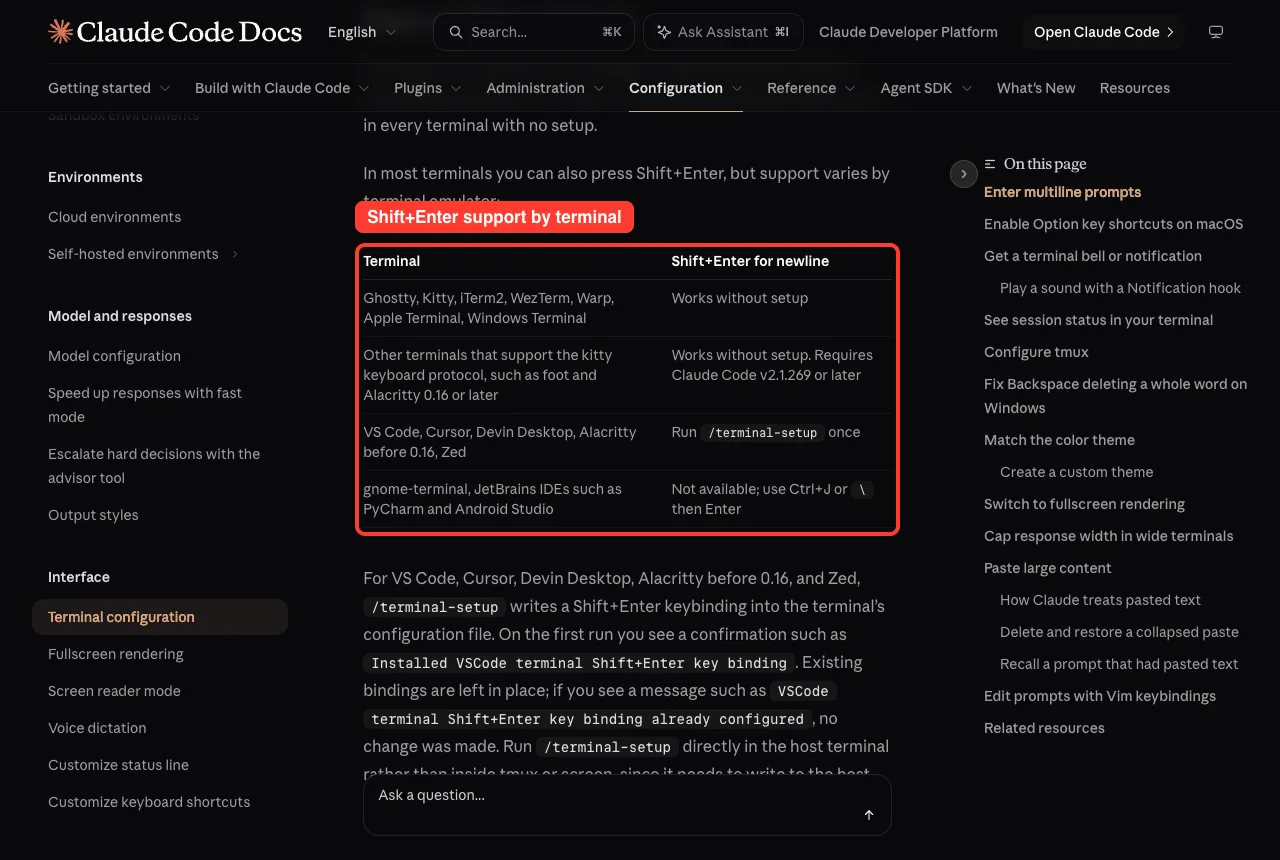Image resolution: width=1280 pixels, height=860 pixels.
Task: Open the Fullscreen rendering sidebar page
Action: 116,654
